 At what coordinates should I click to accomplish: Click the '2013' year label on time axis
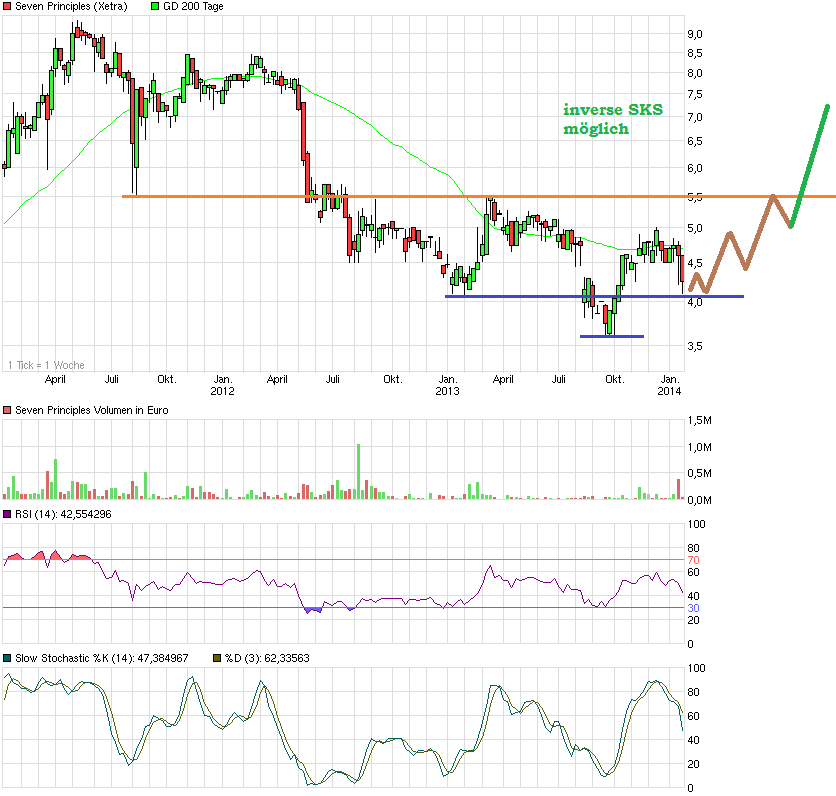[447, 391]
